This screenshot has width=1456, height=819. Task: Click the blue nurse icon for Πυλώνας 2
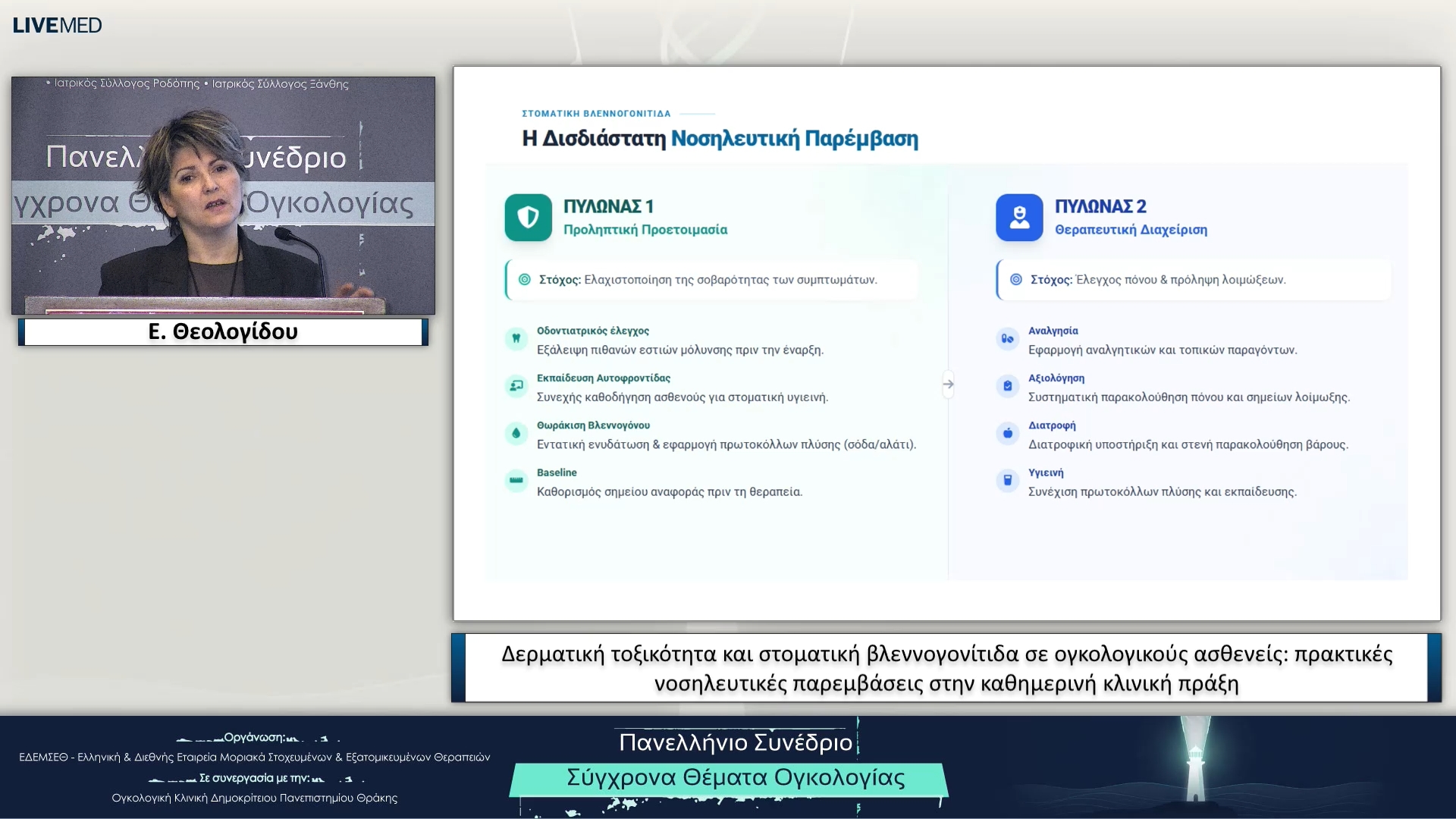1019,218
